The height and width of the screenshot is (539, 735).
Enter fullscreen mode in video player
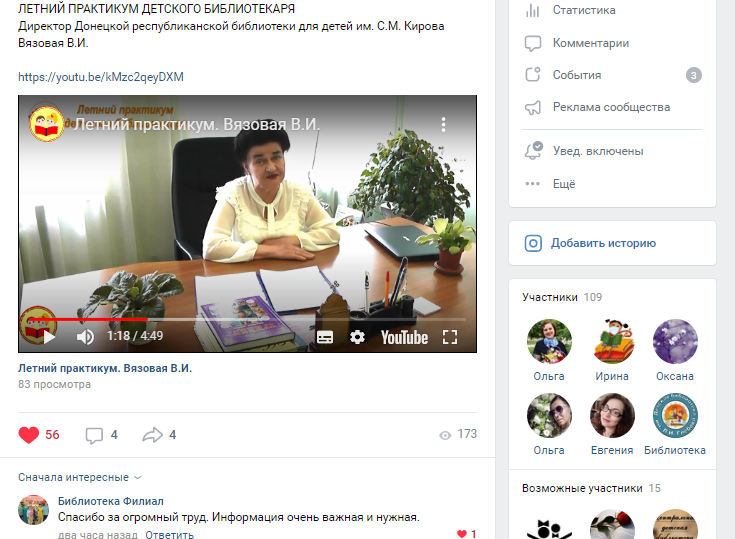pyautogui.click(x=450, y=337)
